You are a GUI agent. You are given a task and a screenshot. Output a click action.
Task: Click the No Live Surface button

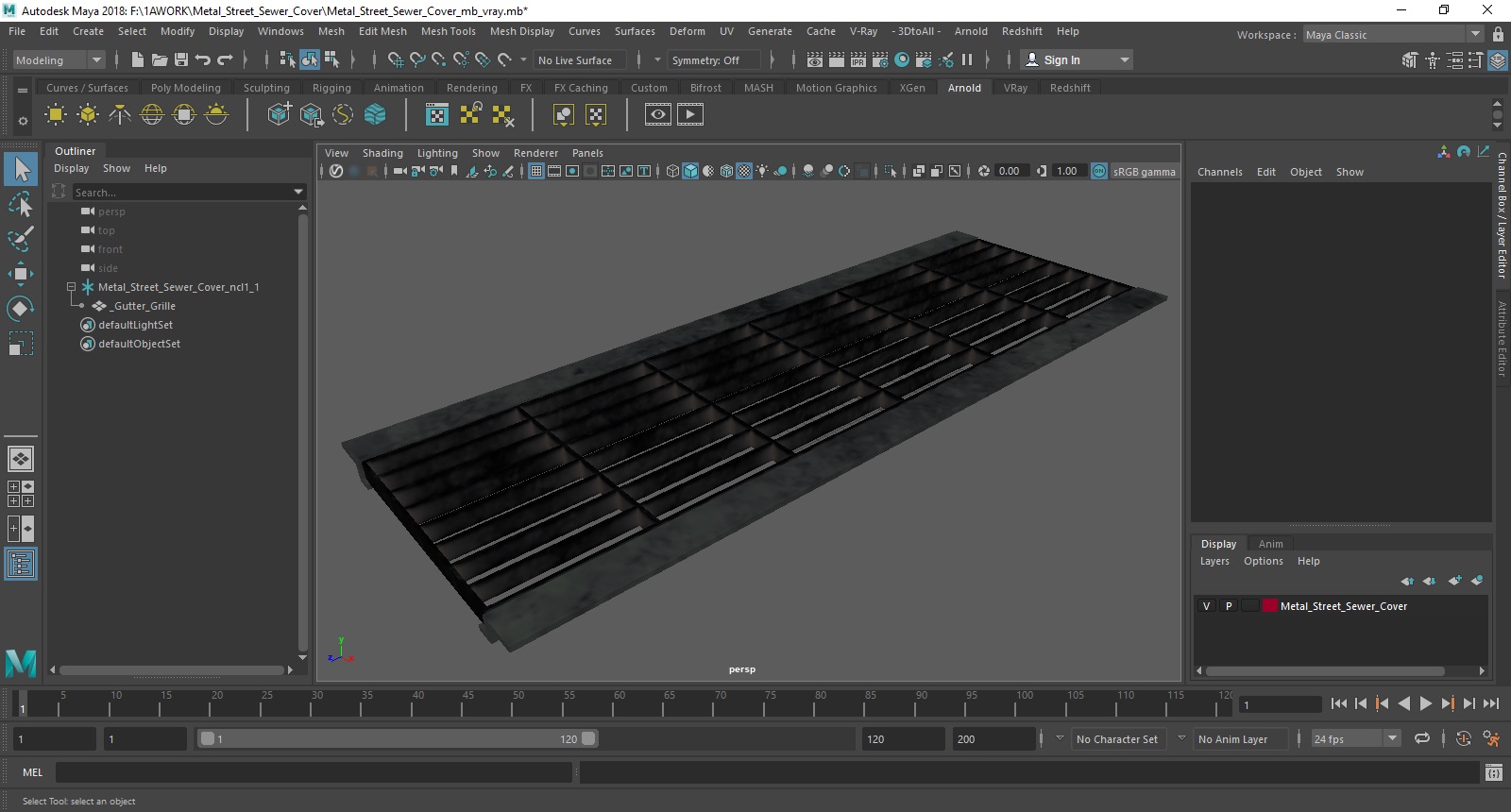point(579,59)
